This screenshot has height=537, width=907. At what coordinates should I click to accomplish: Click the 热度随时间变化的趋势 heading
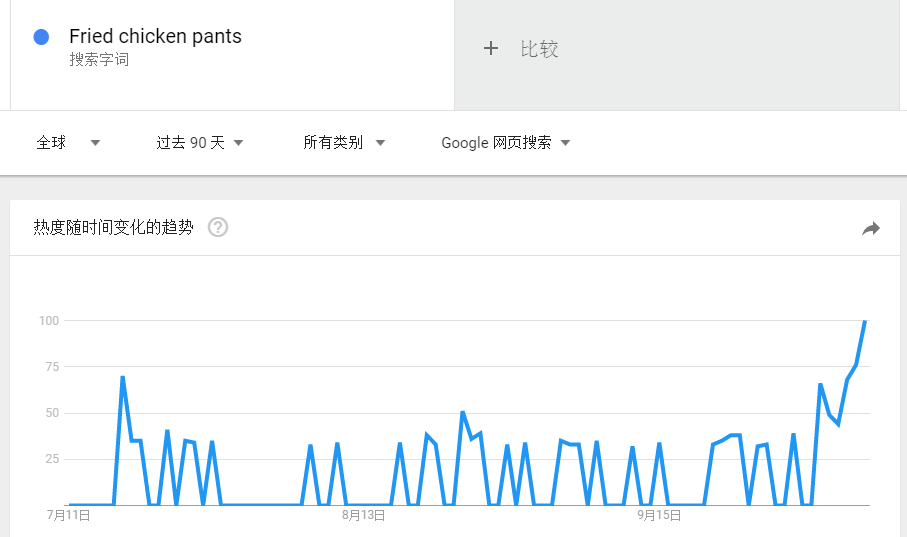point(113,227)
